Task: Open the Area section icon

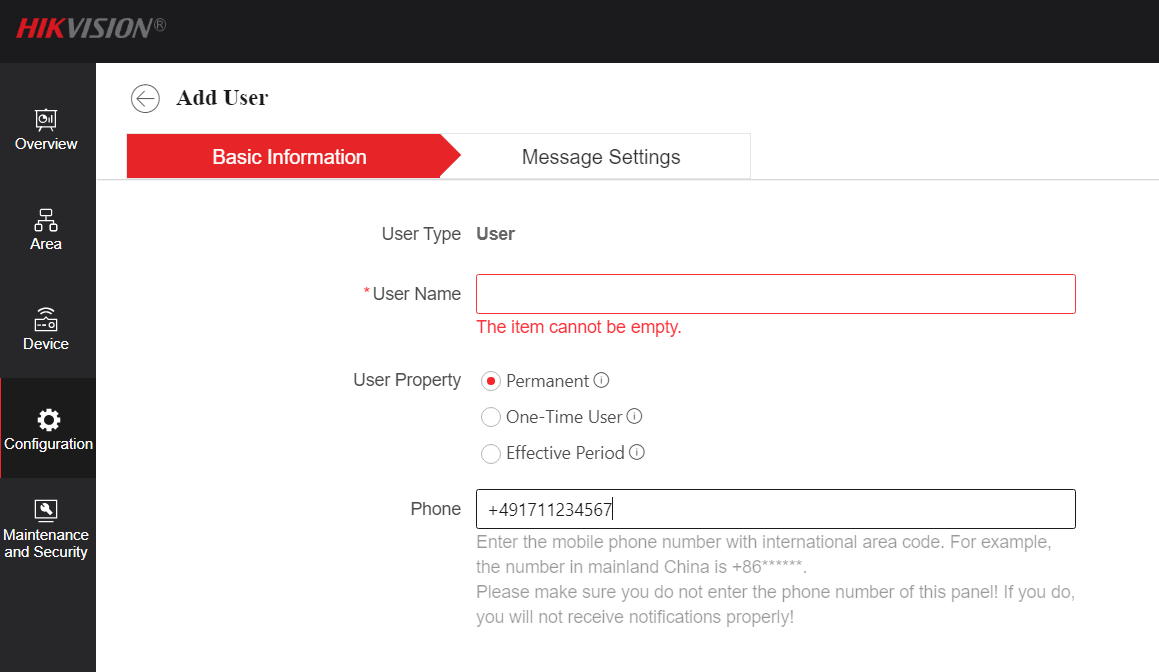Action: click(46, 219)
